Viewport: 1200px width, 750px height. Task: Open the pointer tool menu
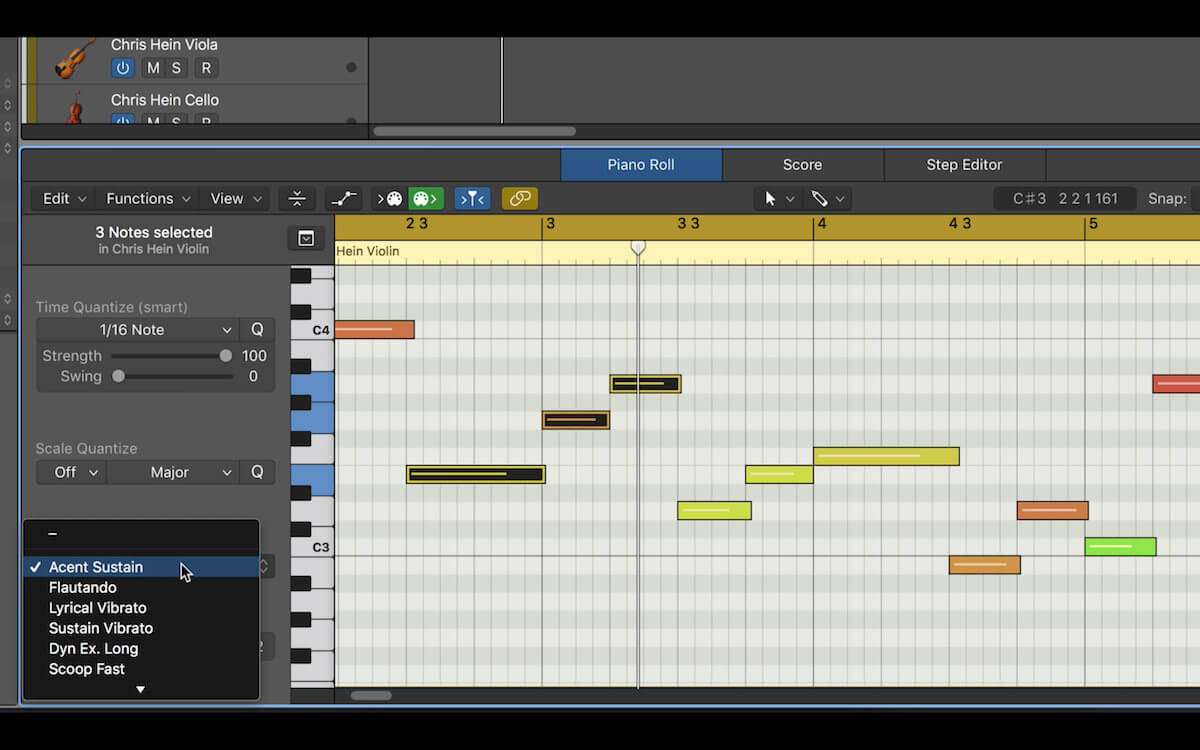click(779, 198)
